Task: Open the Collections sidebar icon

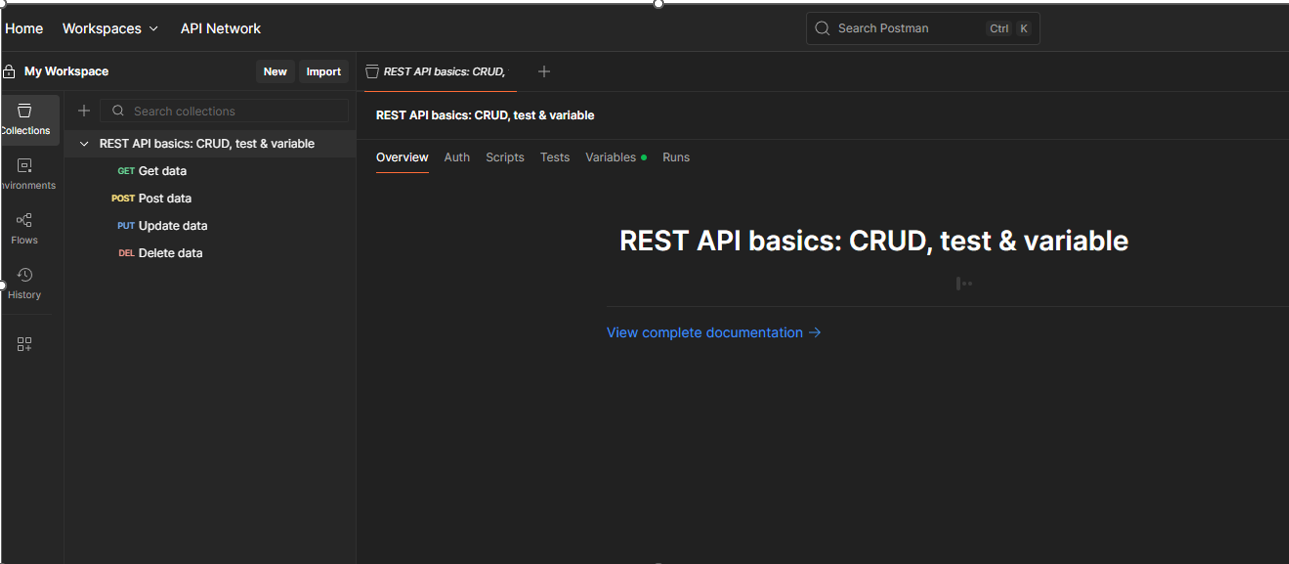Action: coord(25,119)
